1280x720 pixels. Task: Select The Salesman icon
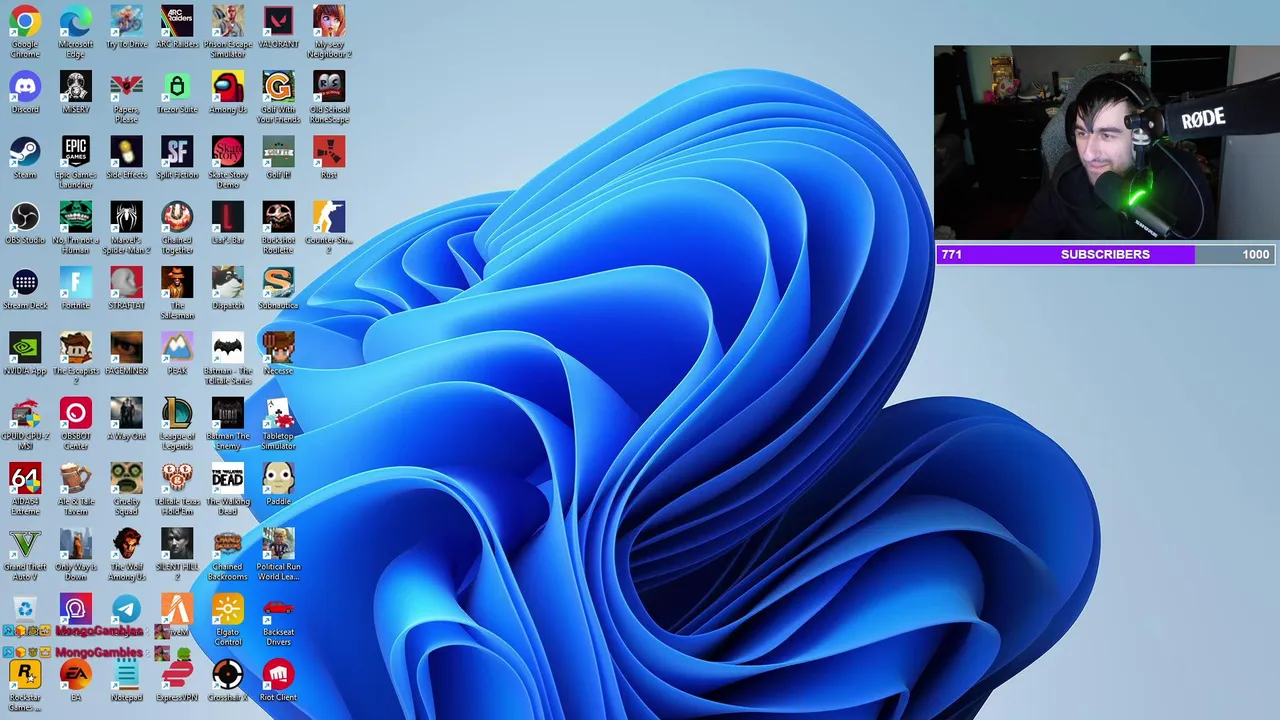(x=177, y=283)
